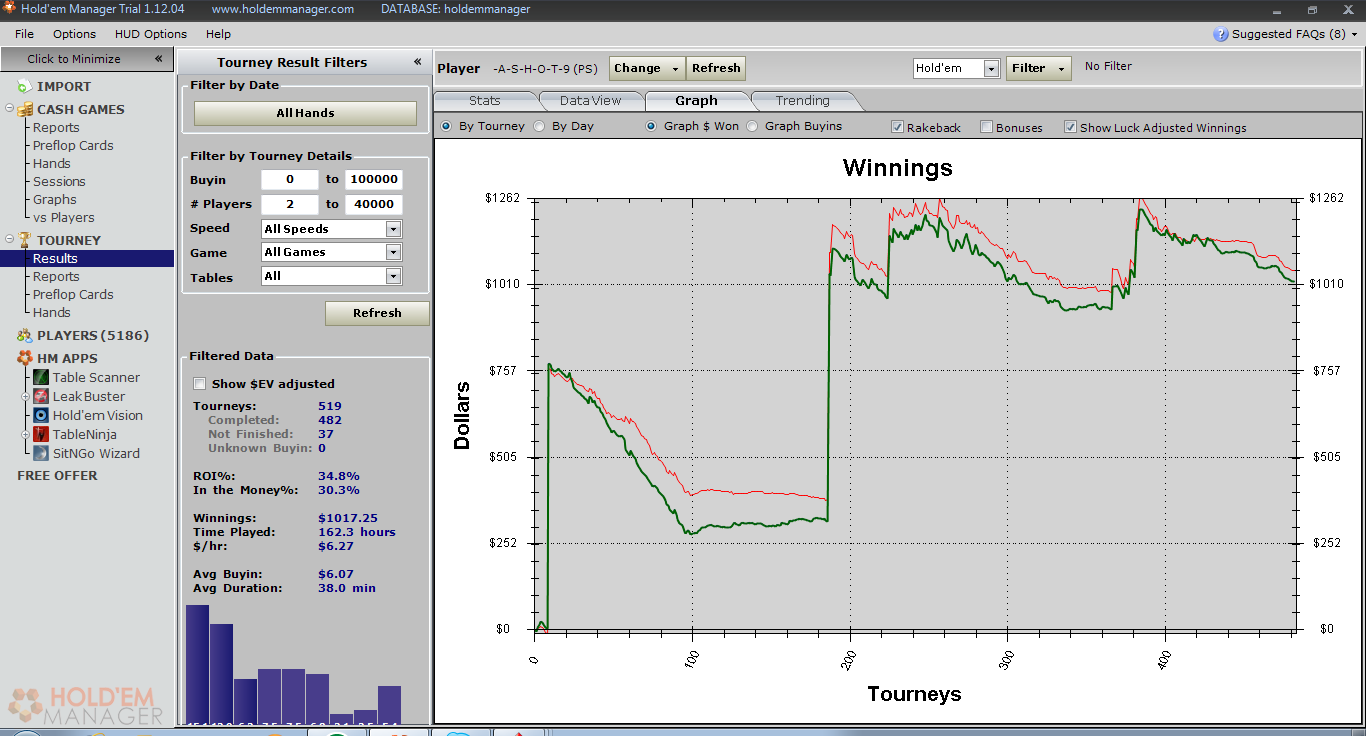Open vs Players under Cash Games
The height and width of the screenshot is (736, 1366).
tap(63, 218)
